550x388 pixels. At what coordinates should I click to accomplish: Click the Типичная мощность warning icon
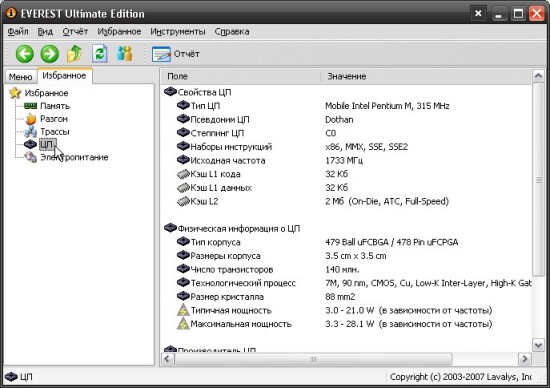click(183, 310)
